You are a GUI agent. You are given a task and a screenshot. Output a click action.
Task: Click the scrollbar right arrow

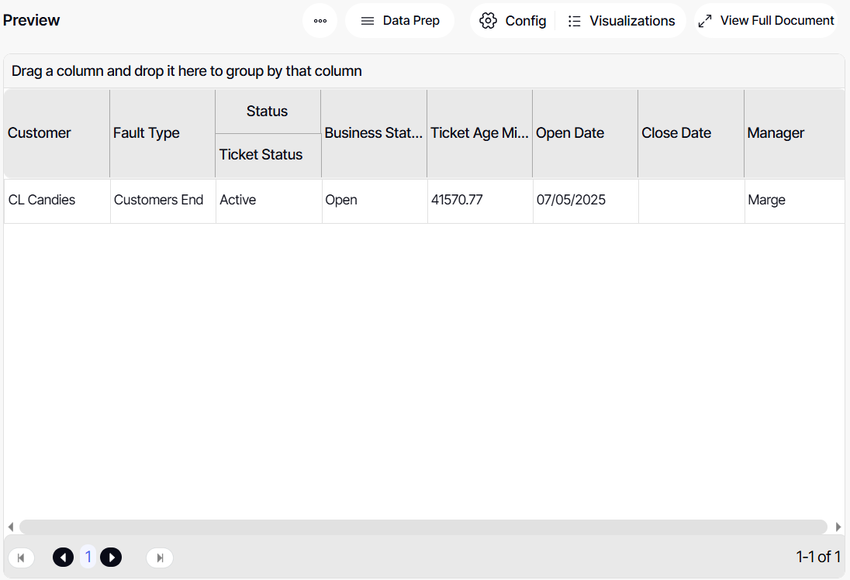click(837, 527)
